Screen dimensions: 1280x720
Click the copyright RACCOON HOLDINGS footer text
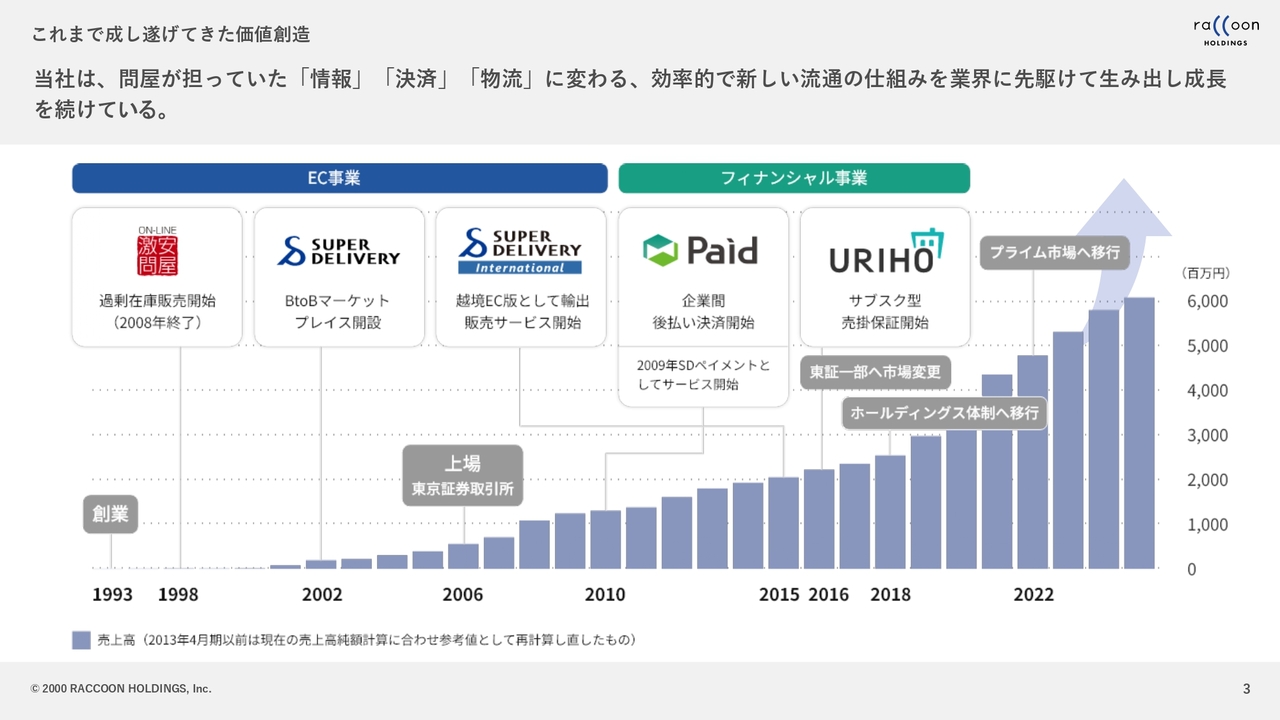click(121, 689)
